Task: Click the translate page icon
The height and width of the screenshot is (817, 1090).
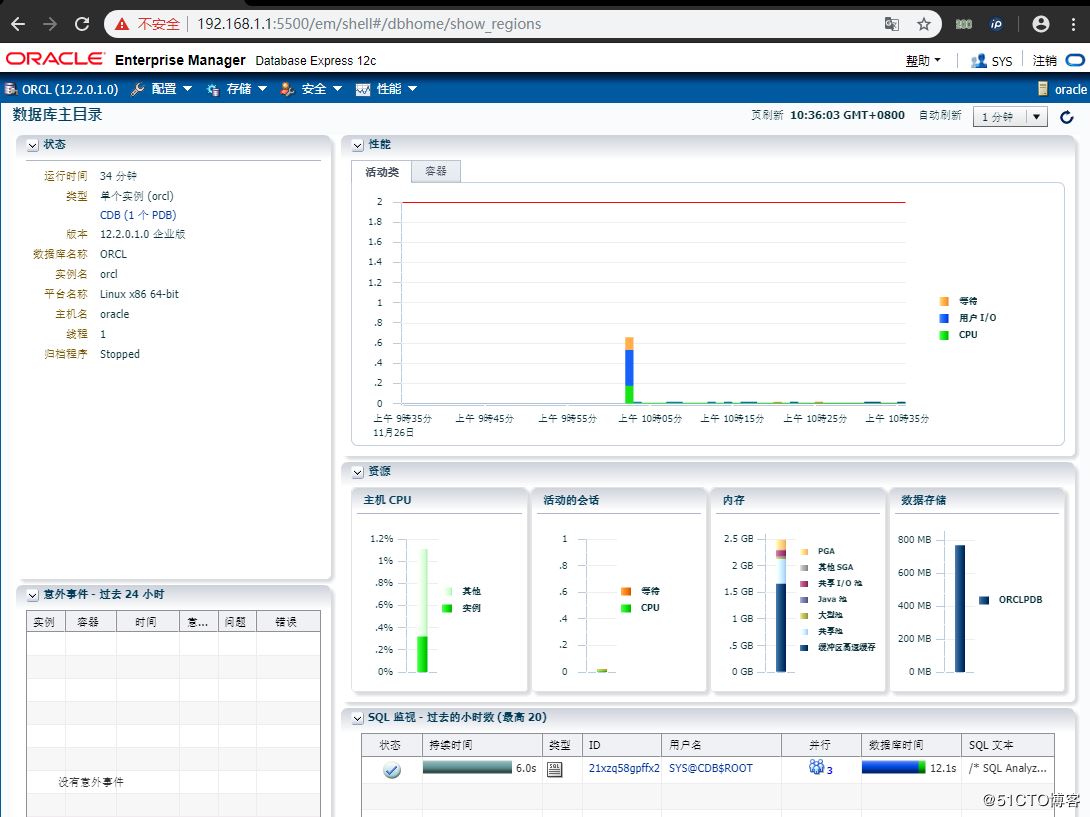Action: 891,24
